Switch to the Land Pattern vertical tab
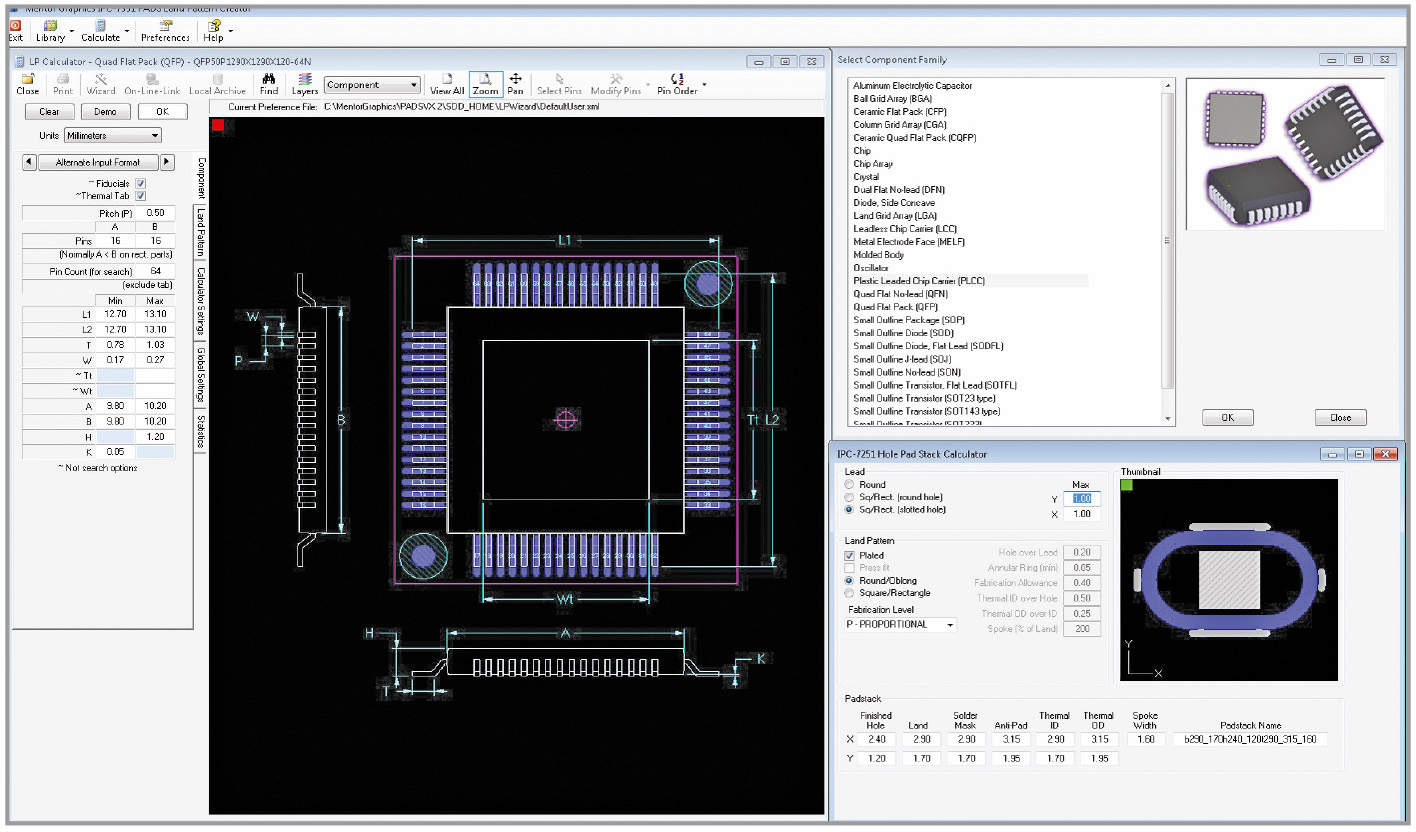 pyautogui.click(x=201, y=231)
